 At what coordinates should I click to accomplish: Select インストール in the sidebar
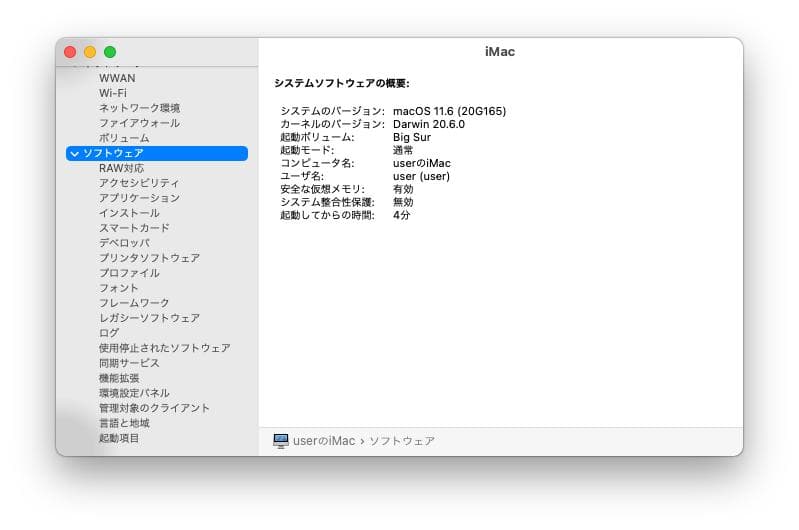coord(129,213)
